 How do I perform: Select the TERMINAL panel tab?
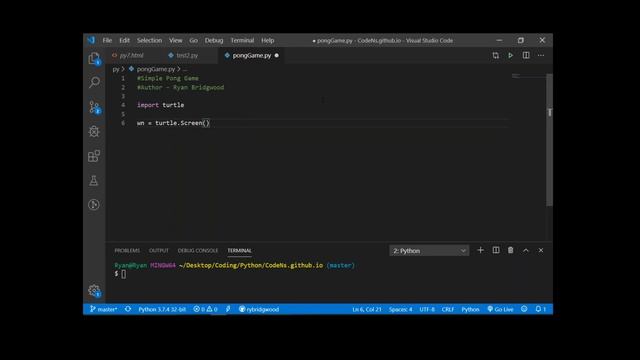[240, 250]
